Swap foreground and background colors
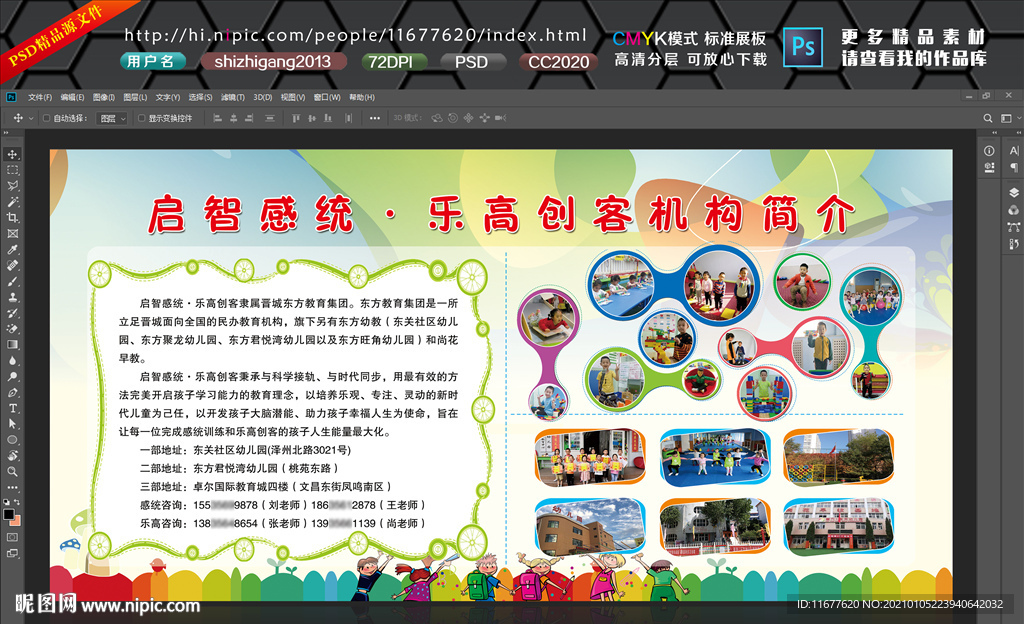 tap(17, 502)
